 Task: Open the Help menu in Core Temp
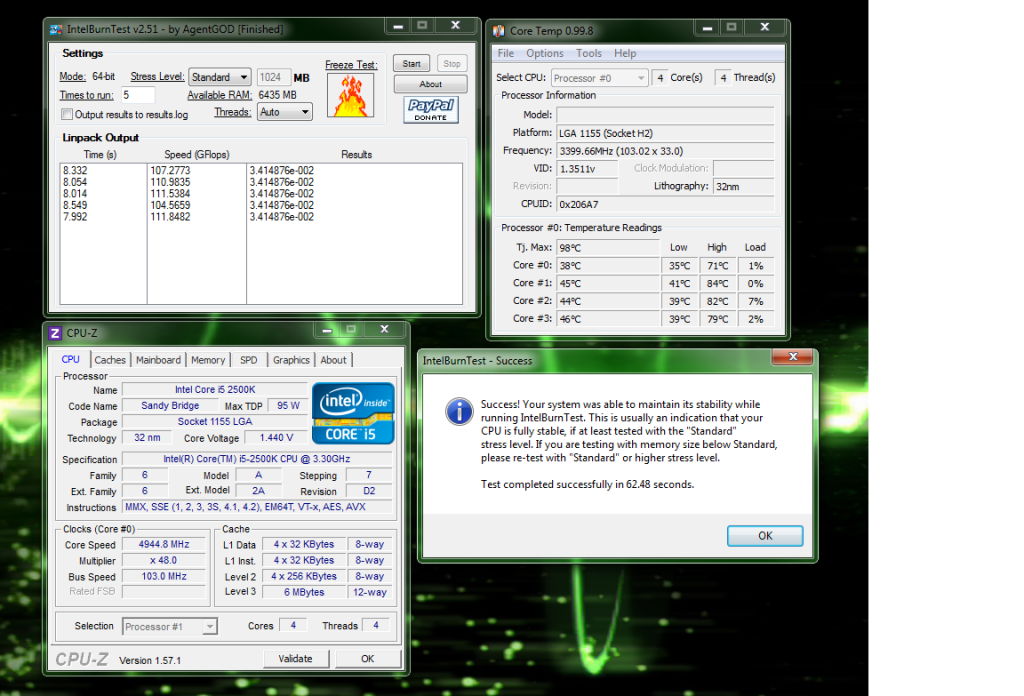625,54
